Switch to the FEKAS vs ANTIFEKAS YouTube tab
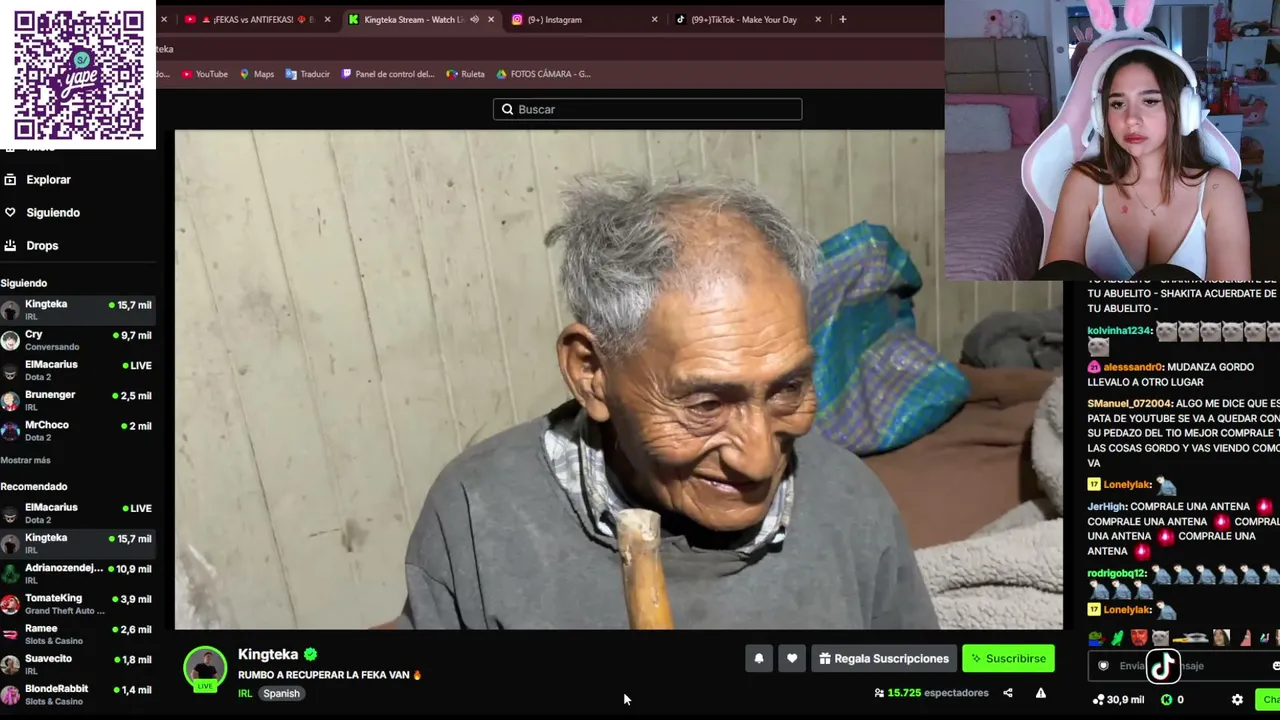Screen dimensions: 1280x720 [x=256, y=19]
